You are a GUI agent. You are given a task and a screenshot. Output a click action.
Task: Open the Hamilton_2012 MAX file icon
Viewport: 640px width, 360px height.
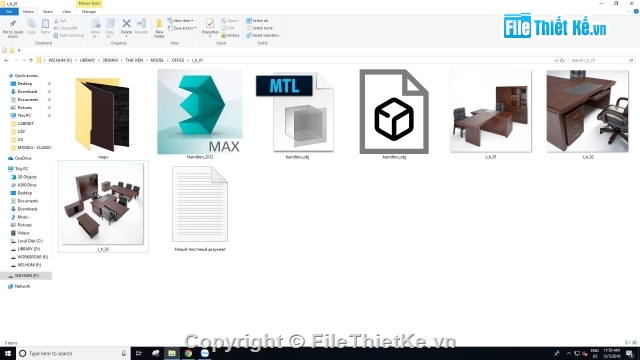pos(200,111)
